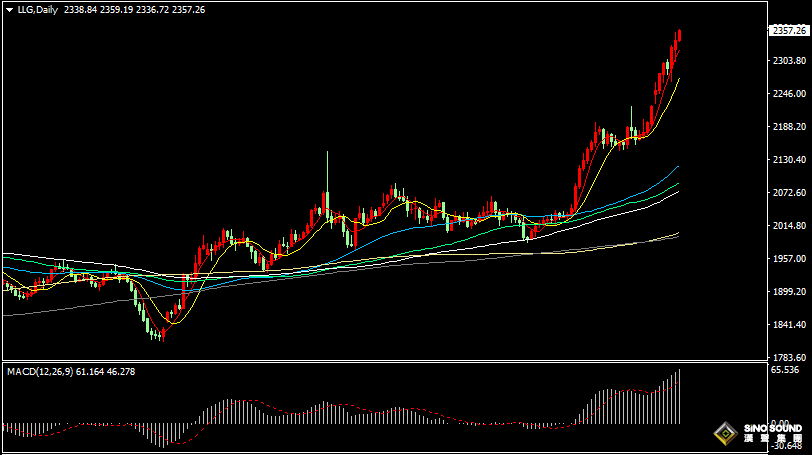Click the 2303.80 price axis label
The width and height of the screenshot is (812, 455).
[788, 61]
